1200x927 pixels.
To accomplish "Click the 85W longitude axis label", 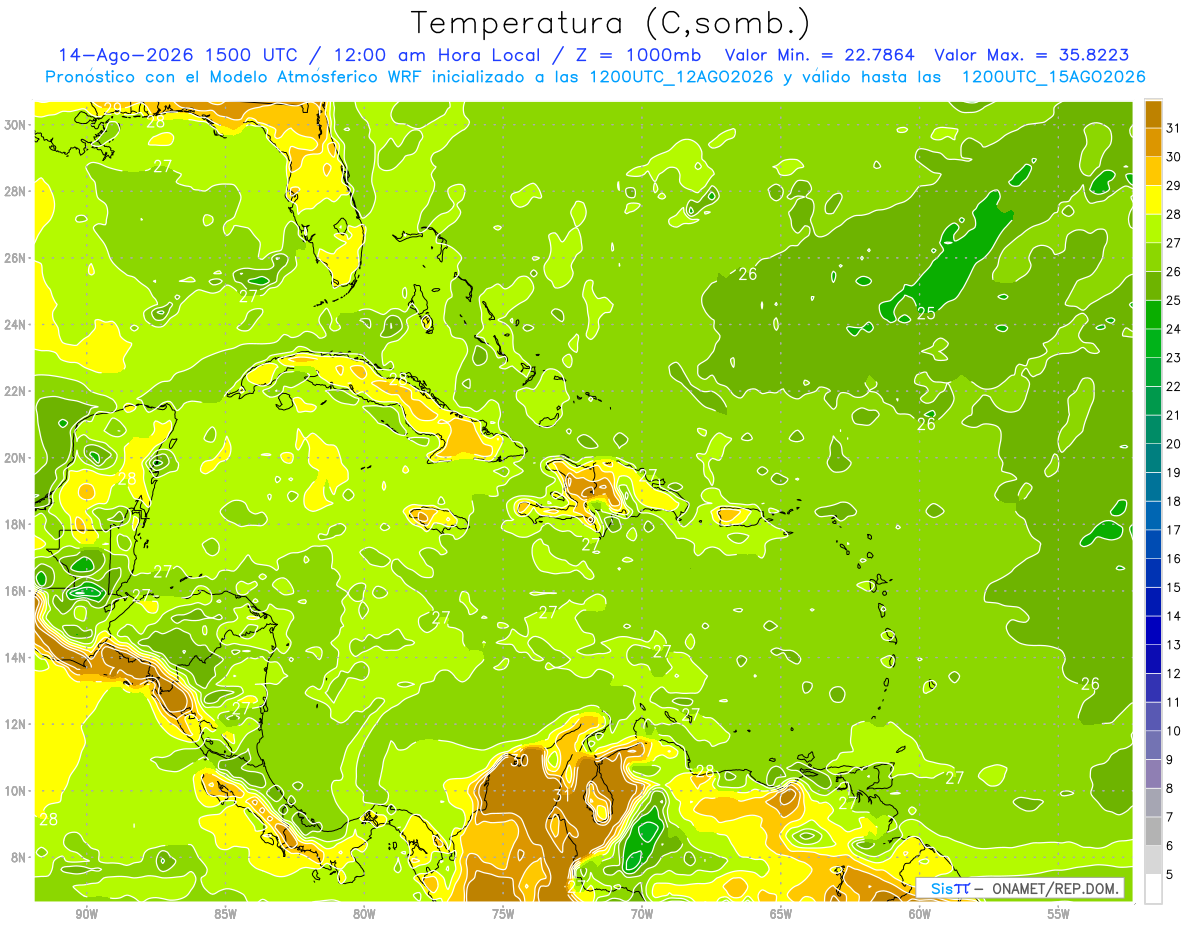I will click(x=225, y=914).
